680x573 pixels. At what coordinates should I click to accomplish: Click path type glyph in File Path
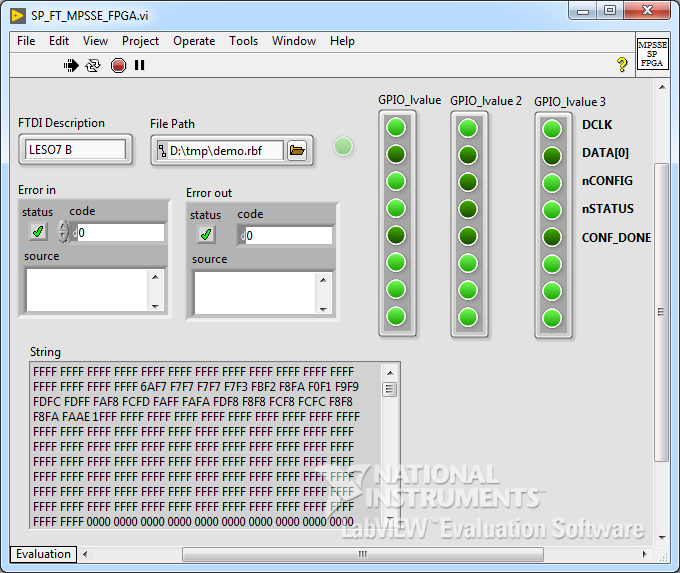pyautogui.click(x=162, y=151)
